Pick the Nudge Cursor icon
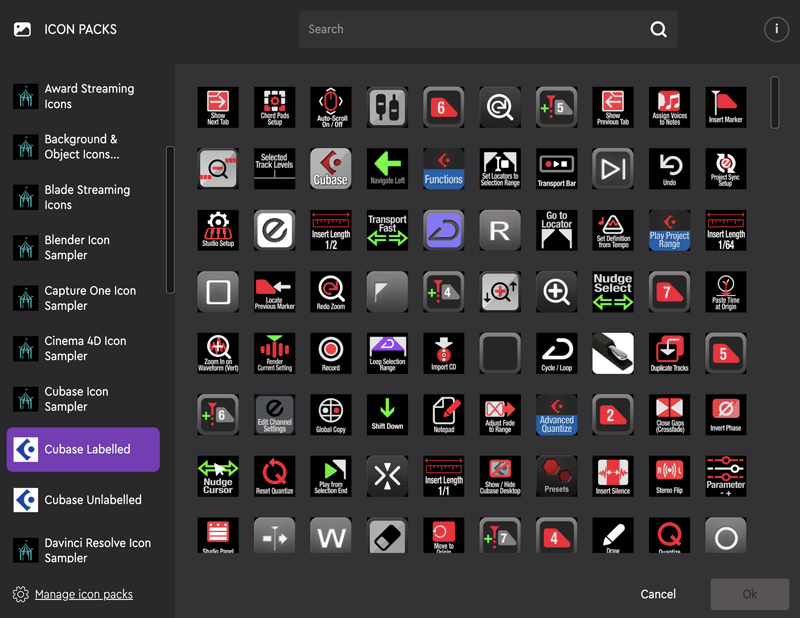 pyautogui.click(x=218, y=476)
